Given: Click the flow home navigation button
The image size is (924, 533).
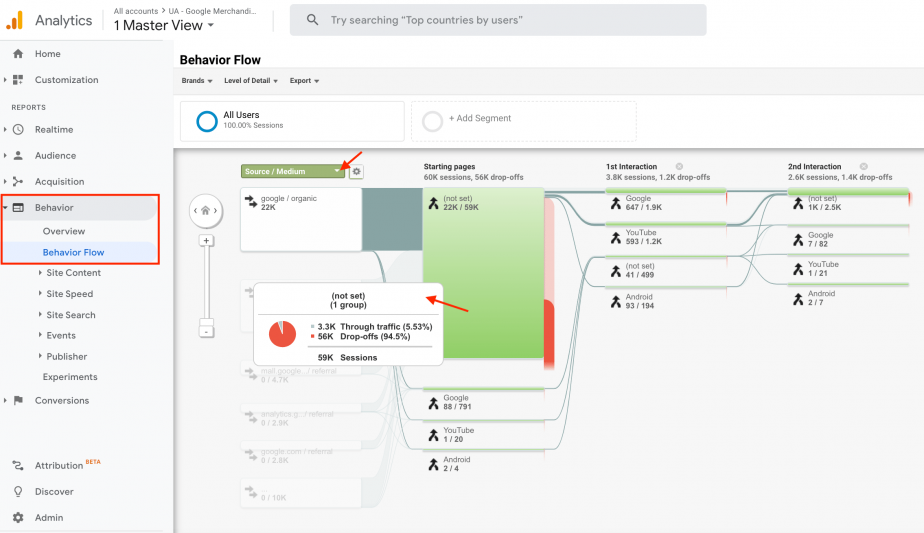Looking at the screenshot, I should tap(206, 210).
